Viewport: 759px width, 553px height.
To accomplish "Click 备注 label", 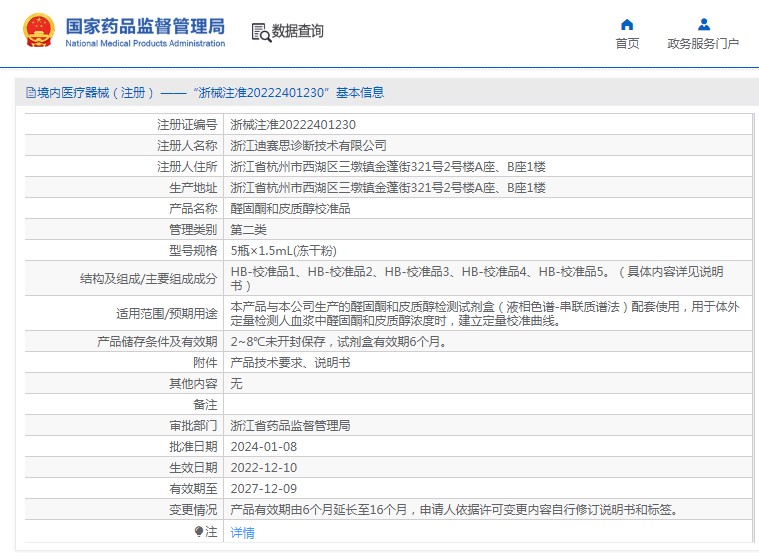I will 205,405.
